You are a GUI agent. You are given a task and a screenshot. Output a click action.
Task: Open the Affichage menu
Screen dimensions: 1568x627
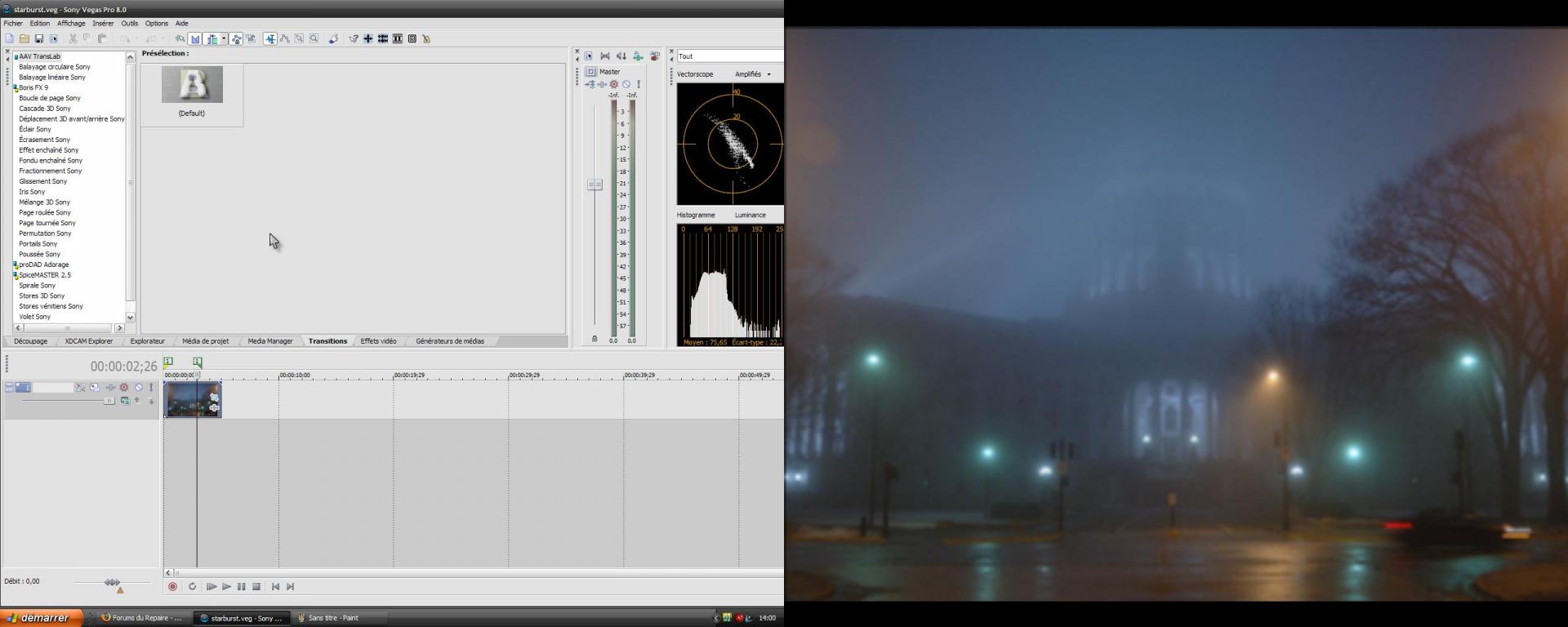(x=71, y=24)
